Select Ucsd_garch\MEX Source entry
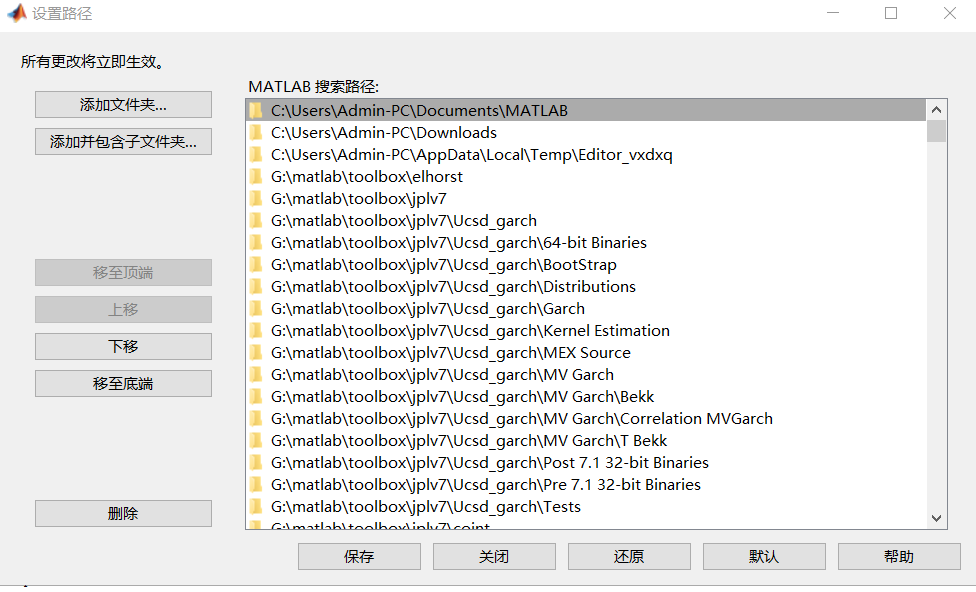 [586, 352]
